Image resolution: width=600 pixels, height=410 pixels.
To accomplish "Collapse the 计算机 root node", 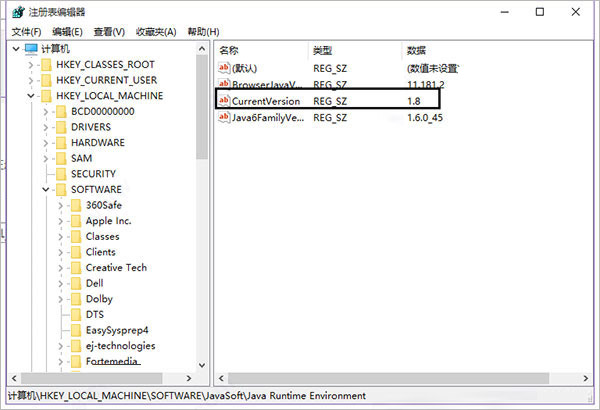I will coord(16,49).
